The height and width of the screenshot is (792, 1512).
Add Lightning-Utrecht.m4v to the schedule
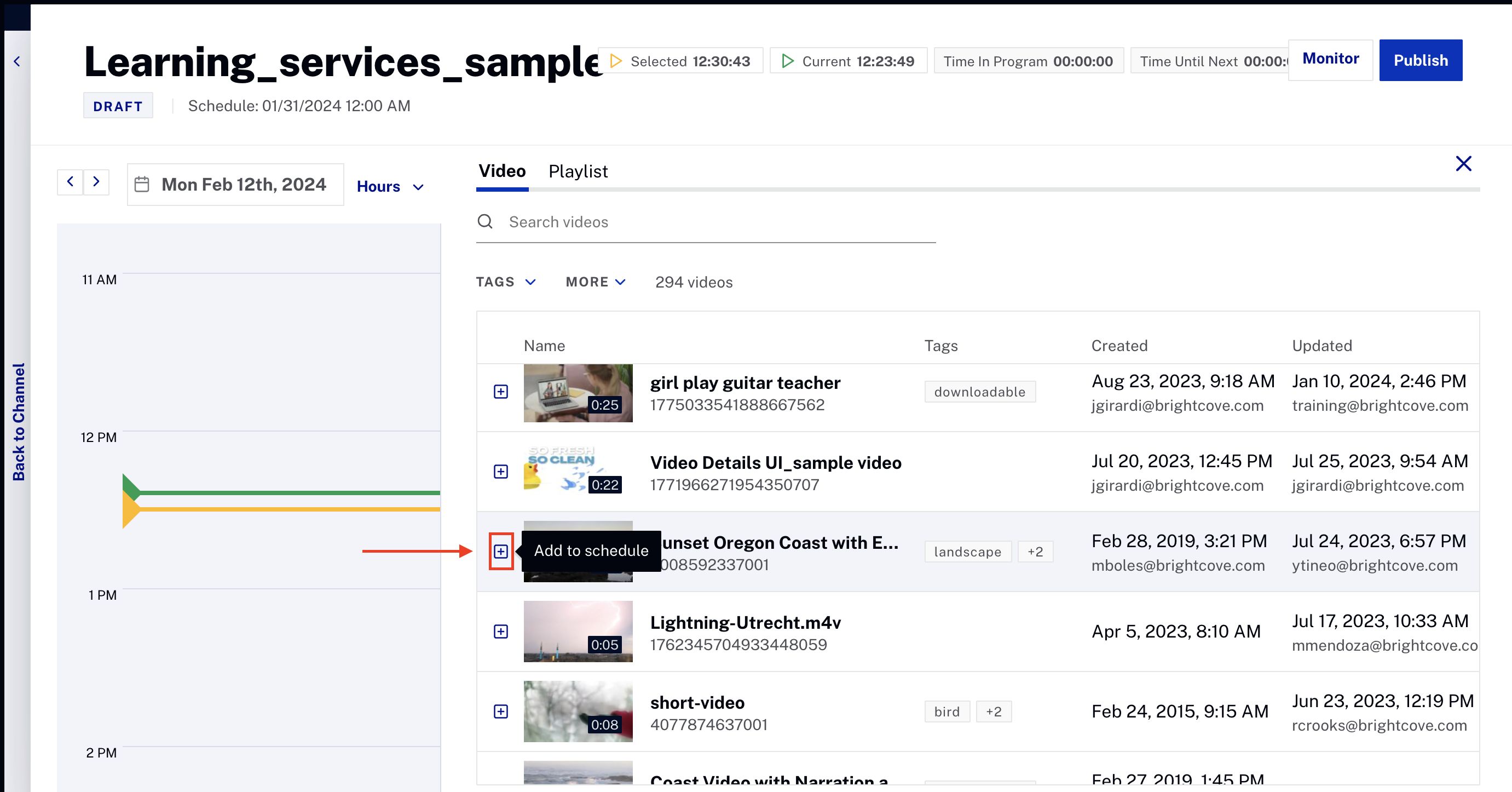tap(500, 631)
